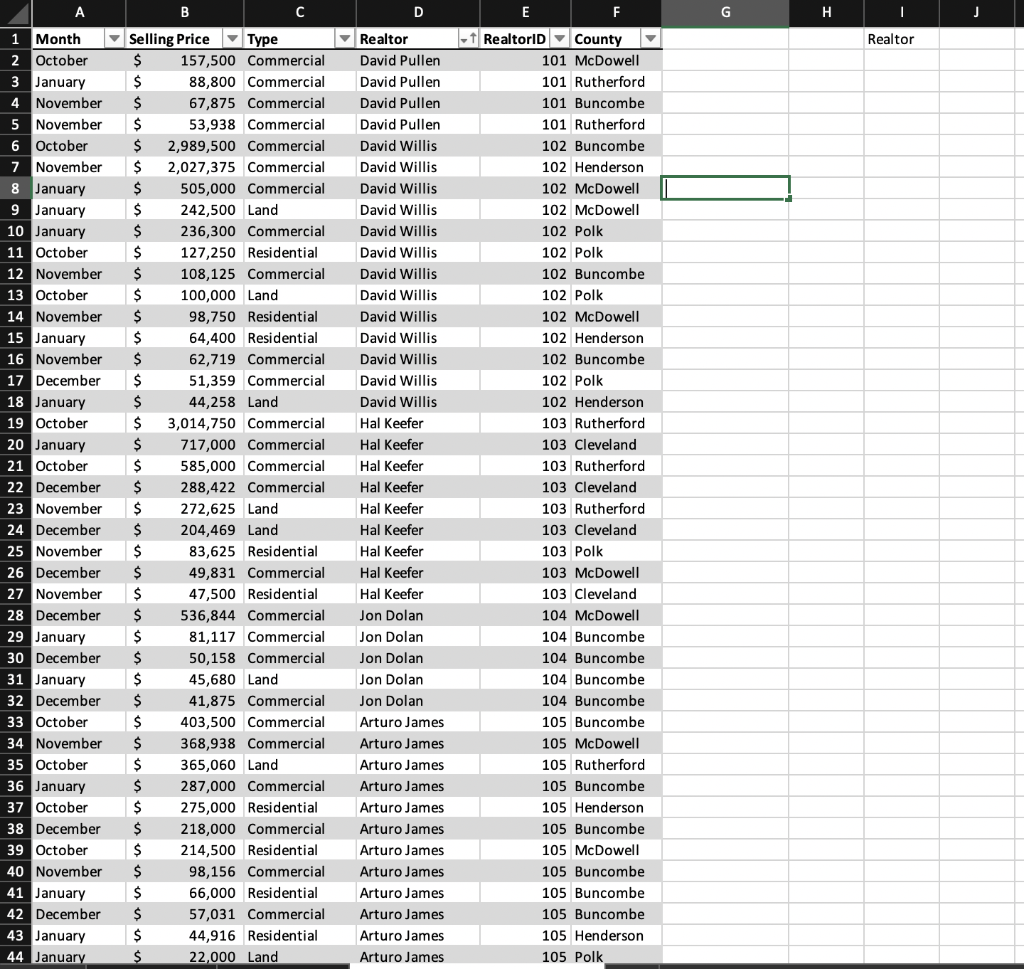Click the 2,989,500 selling price cell
This screenshot has height=969, width=1024.
185,146
